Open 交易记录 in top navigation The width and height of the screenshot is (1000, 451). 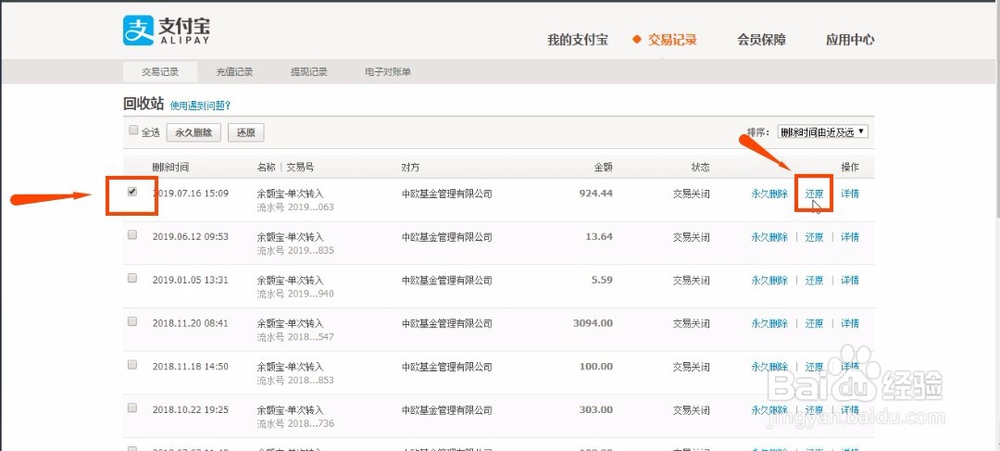(x=672, y=40)
